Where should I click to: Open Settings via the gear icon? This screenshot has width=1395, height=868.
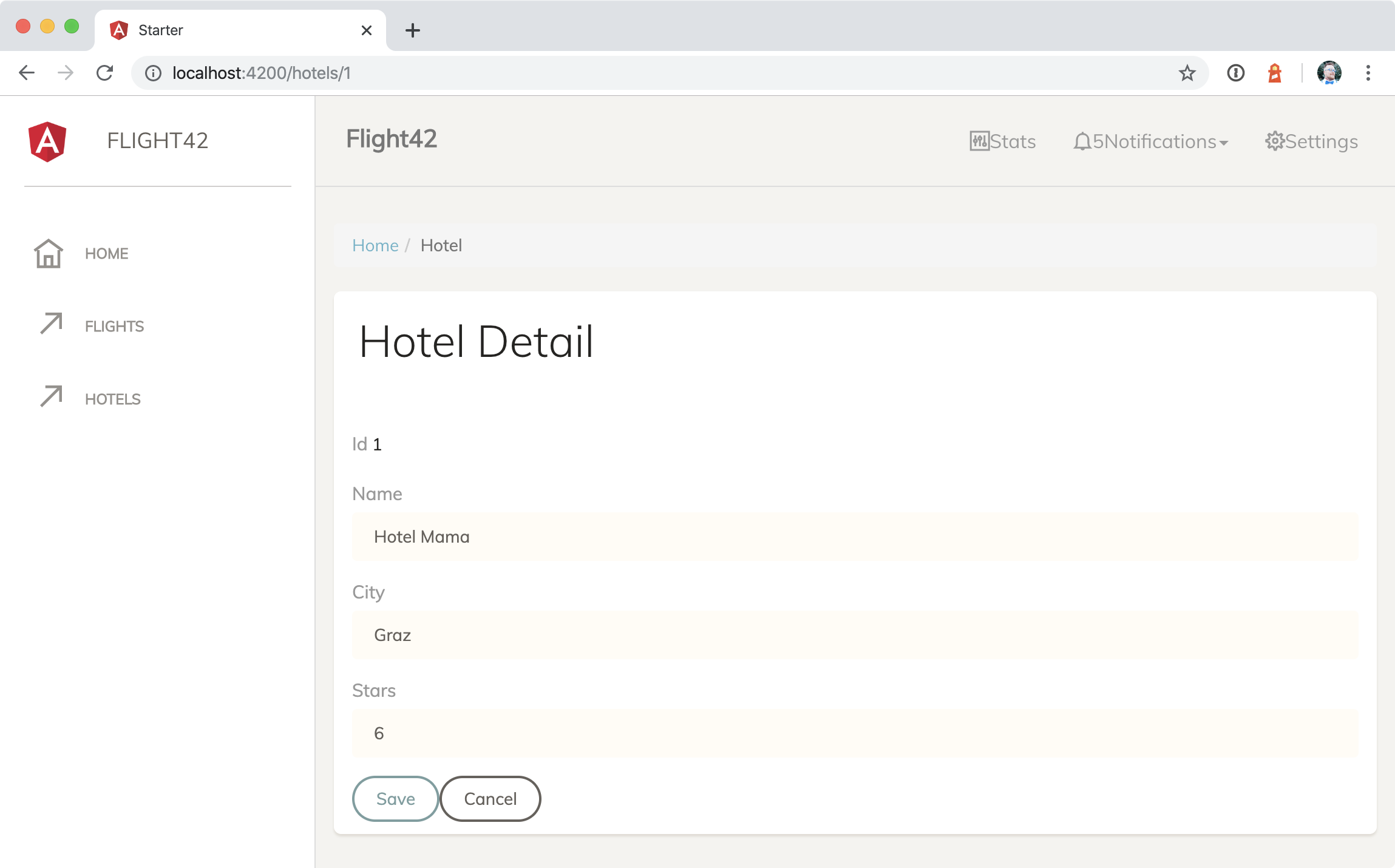click(1274, 141)
